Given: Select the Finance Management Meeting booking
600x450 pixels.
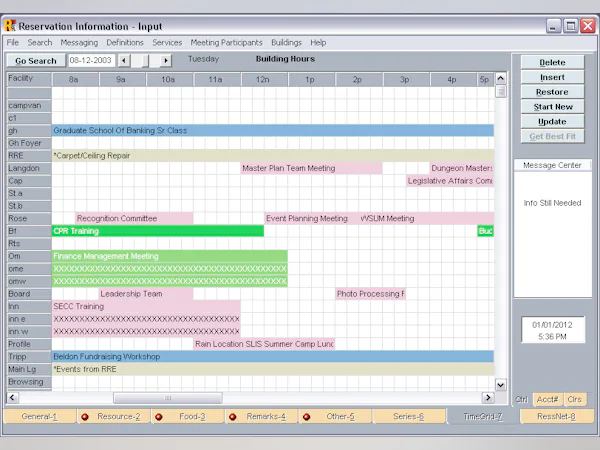Looking at the screenshot, I should coord(170,256).
